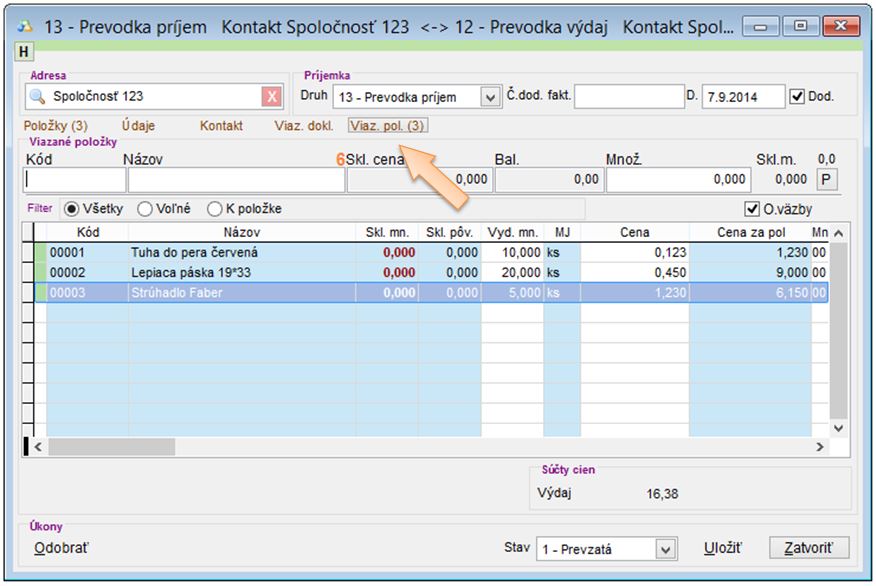Screen dimensions: 876x586
Task: Click the magnifier icon in the Adresa field
Action: 38,97
